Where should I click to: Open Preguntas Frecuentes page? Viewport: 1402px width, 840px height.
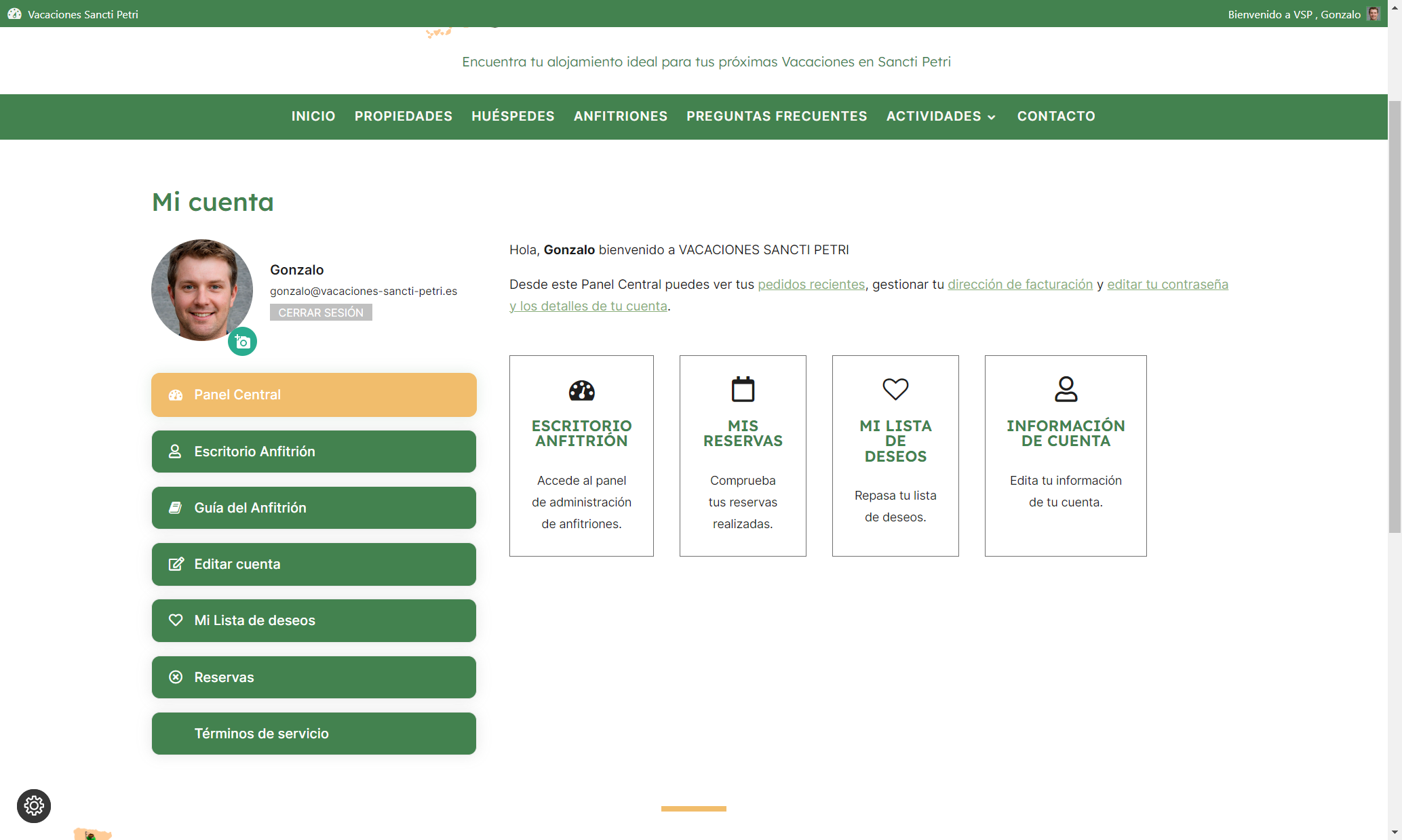point(777,116)
